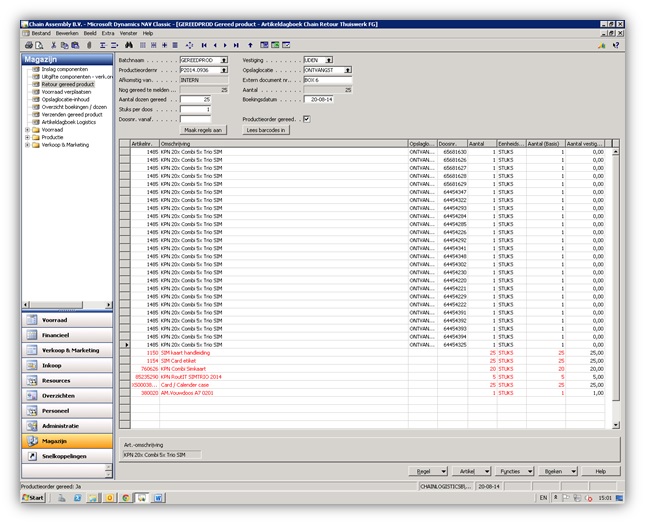The height and width of the screenshot is (524, 645).
Task: Open Print Preview from the toolbar
Action: click(x=39, y=45)
